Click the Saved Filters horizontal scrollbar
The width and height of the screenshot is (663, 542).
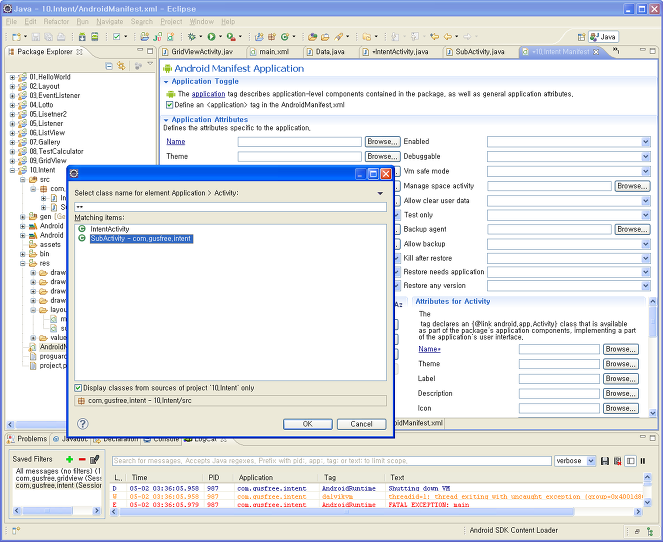(x=56, y=511)
